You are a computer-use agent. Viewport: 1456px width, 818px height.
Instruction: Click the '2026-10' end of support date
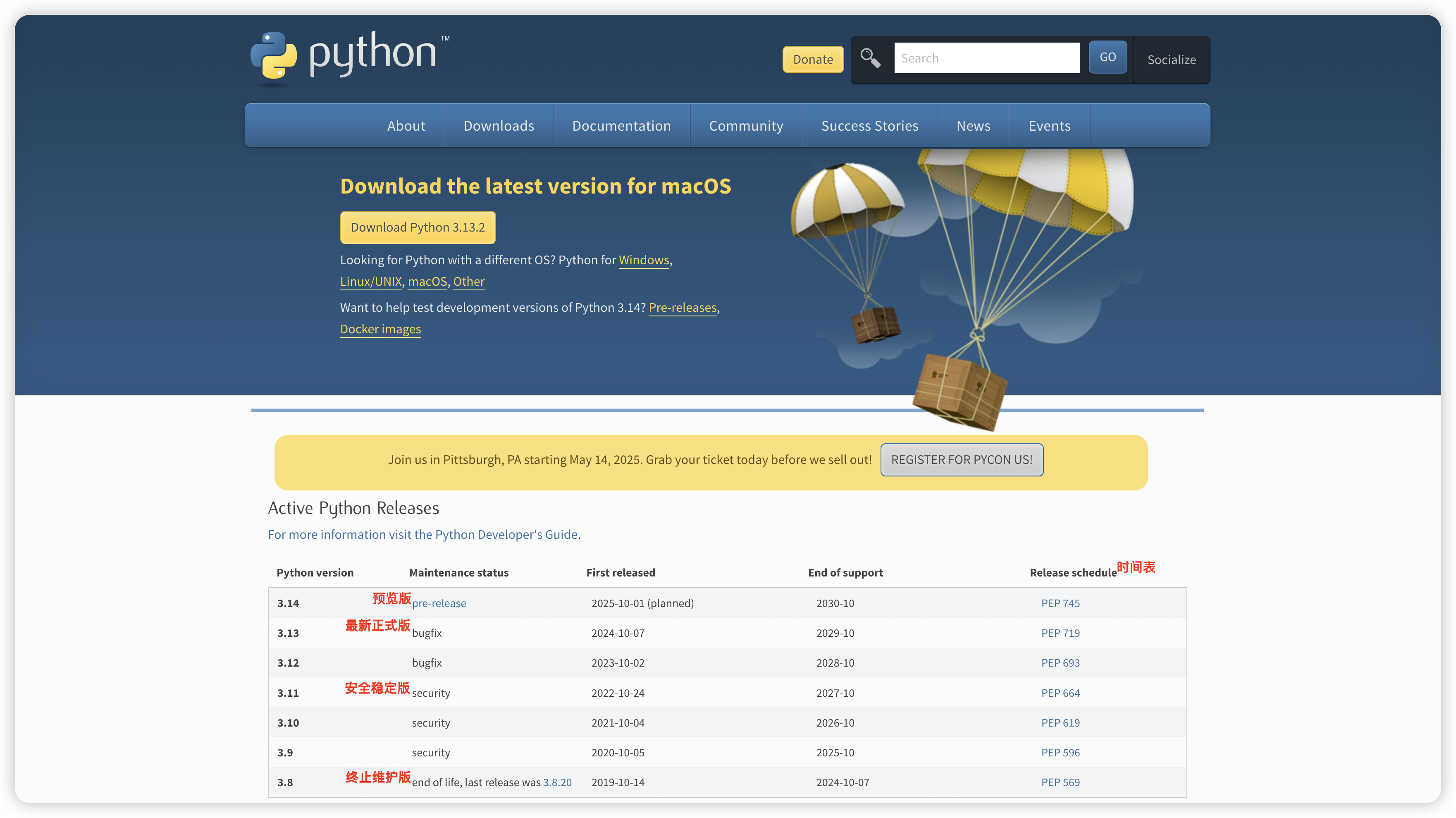click(835, 722)
